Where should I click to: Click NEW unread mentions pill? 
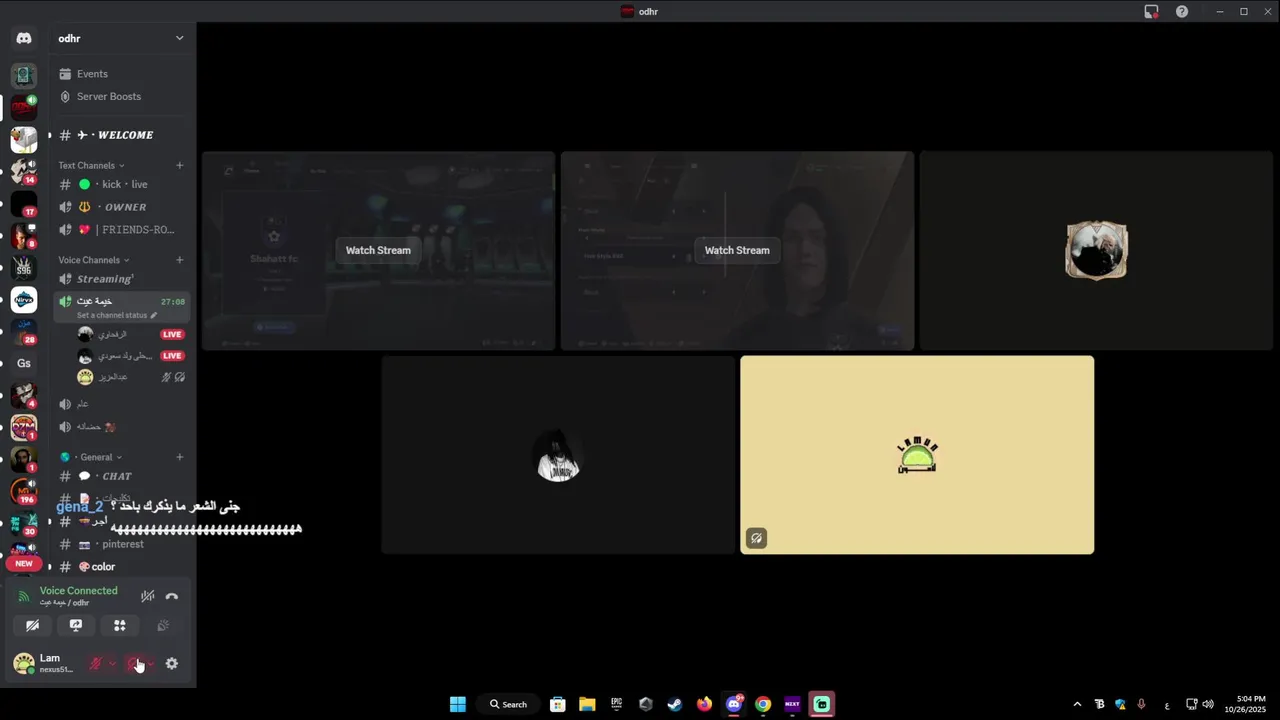coord(24,563)
